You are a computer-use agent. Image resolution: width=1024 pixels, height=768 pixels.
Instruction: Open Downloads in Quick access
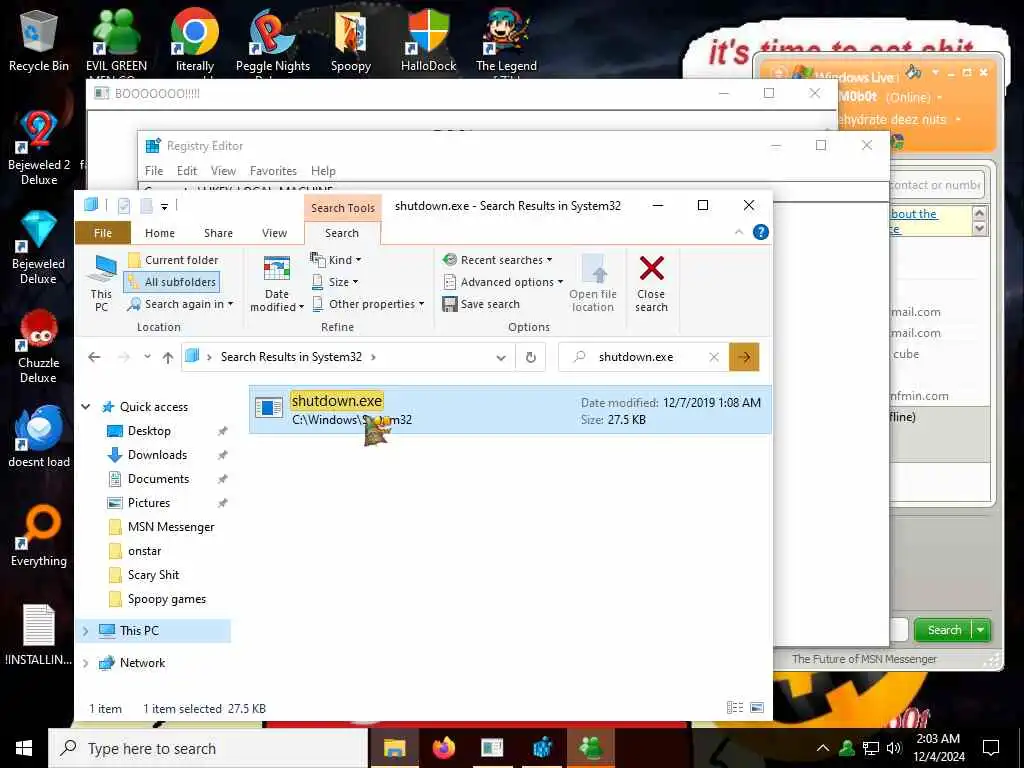pyautogui.click(x=157, y=455)
